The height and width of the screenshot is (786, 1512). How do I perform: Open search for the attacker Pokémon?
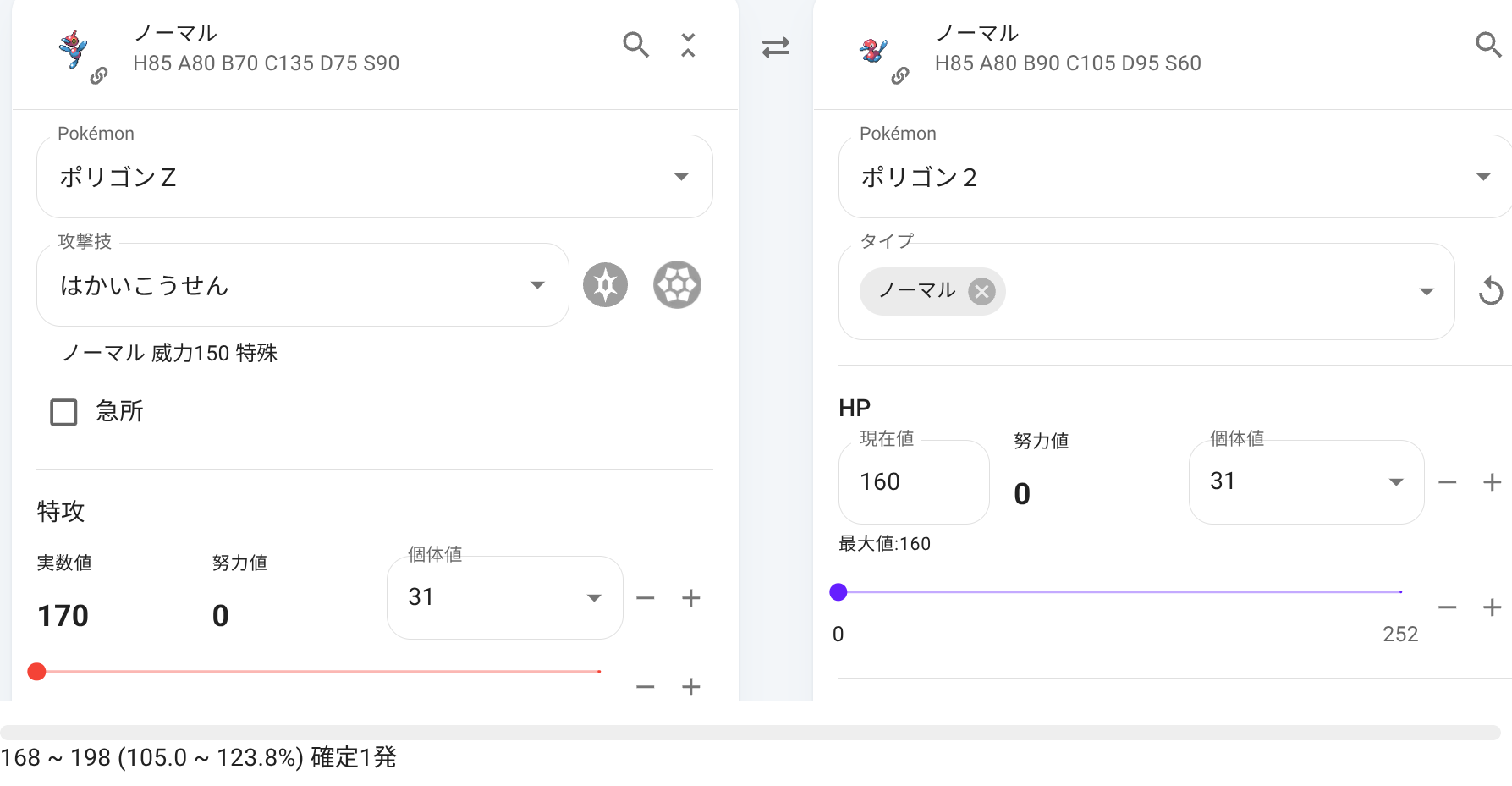pos(635,44)
